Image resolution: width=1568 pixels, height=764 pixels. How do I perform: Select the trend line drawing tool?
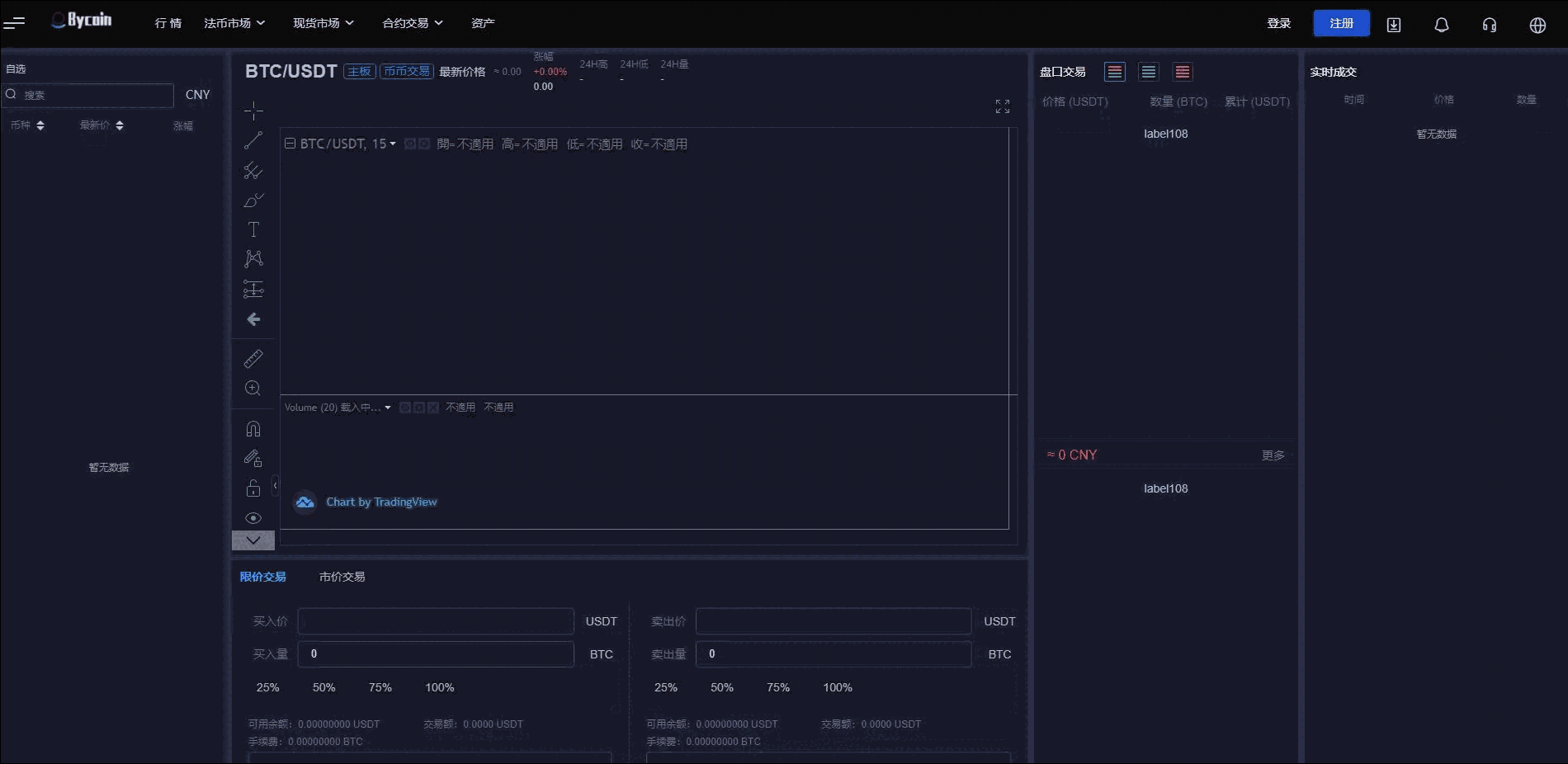coord(253,140)
